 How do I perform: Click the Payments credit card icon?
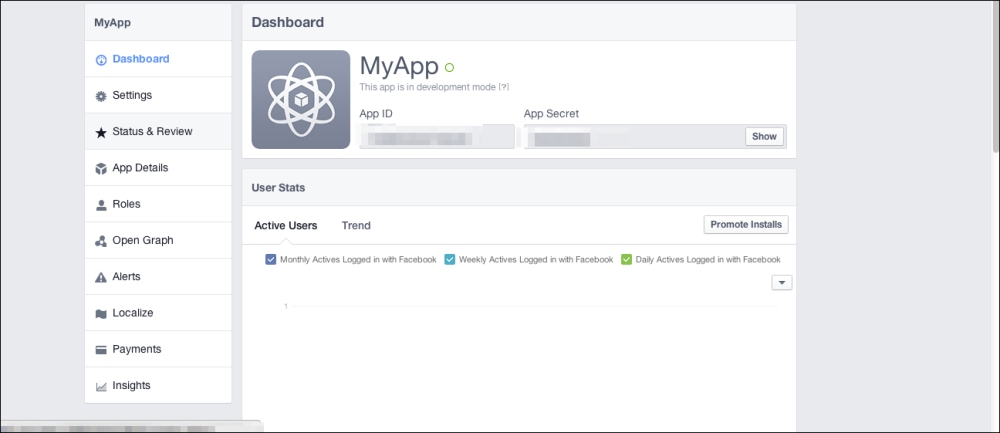101,350
